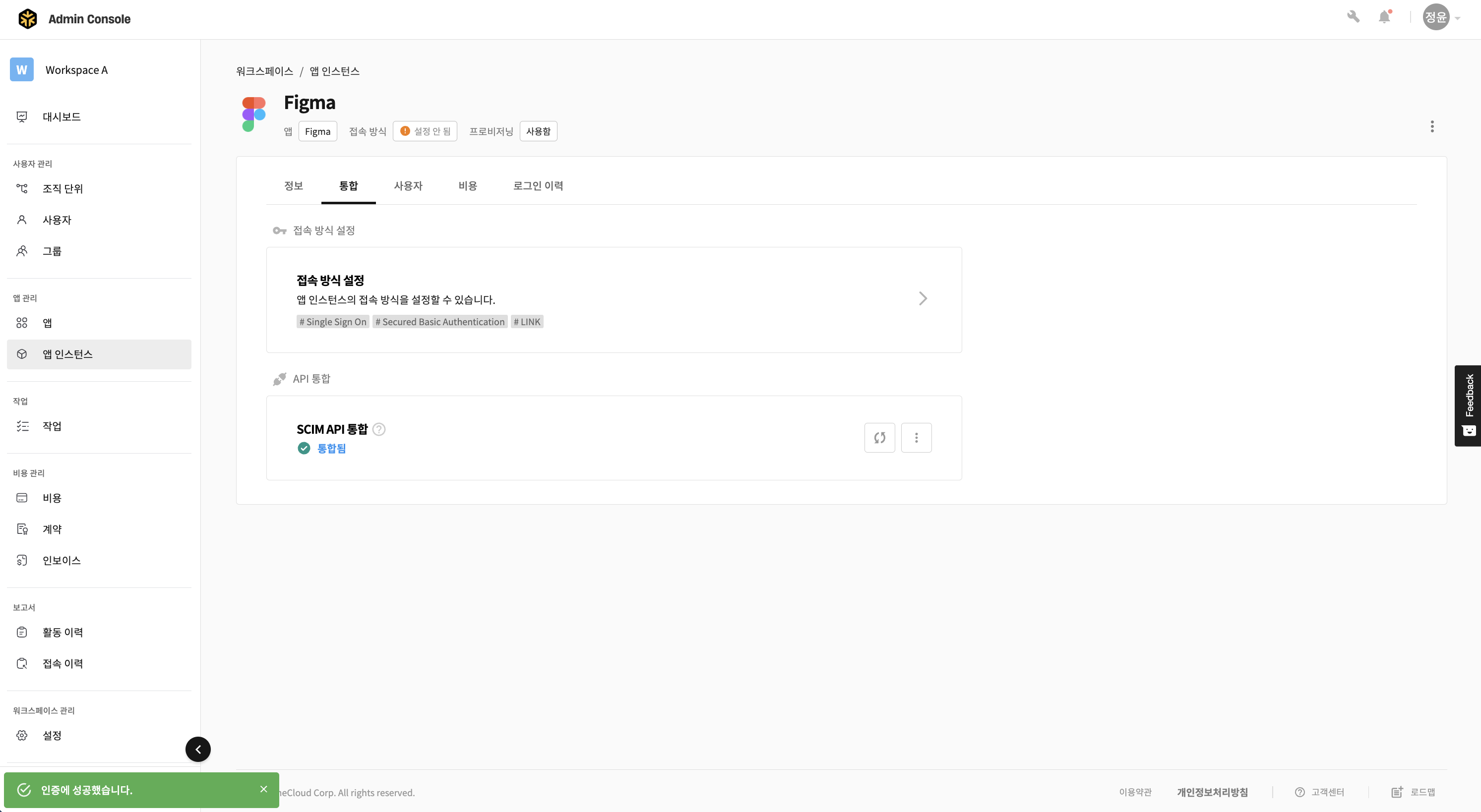Viewport: 1481px width, 812px height.
Task: Open 앱 in the sidebar
Action: [99, 323]
